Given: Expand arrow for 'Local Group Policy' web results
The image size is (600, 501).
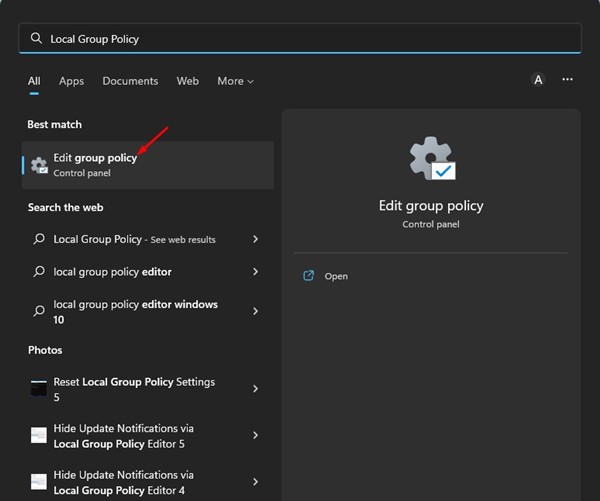Looking at the screenshot, I should coord(256,240).
